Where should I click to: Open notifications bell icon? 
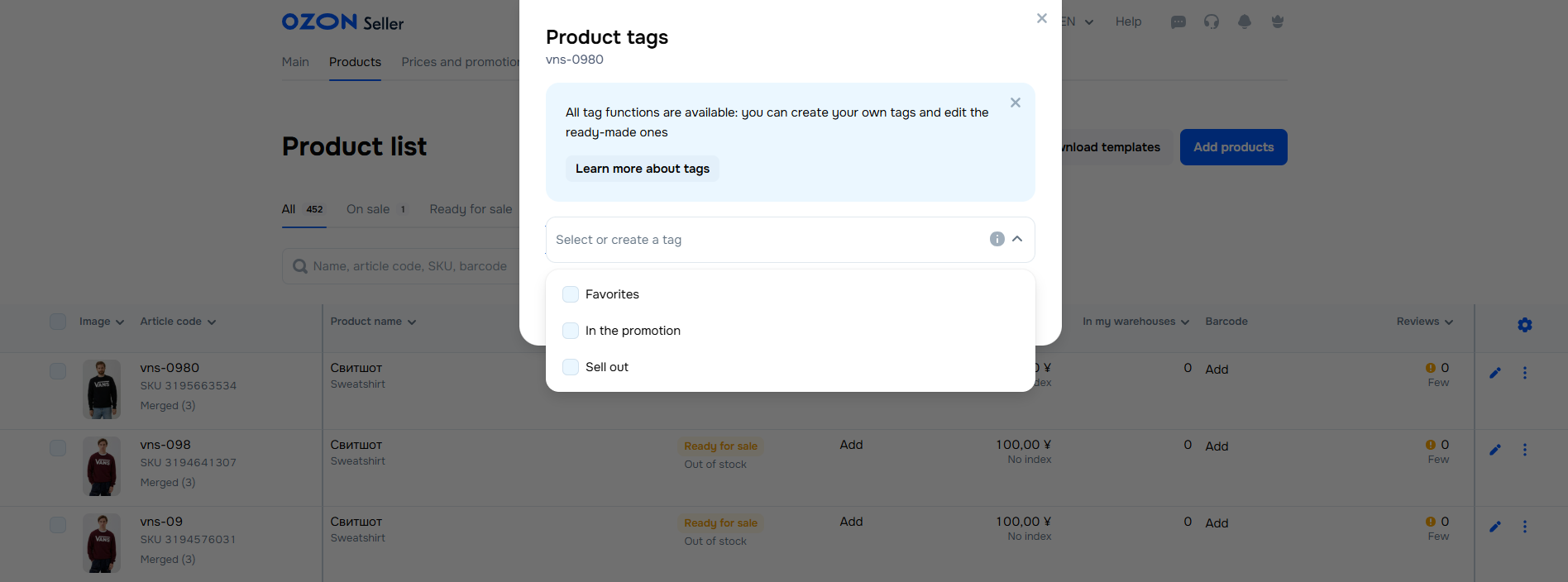(1245, 22)
